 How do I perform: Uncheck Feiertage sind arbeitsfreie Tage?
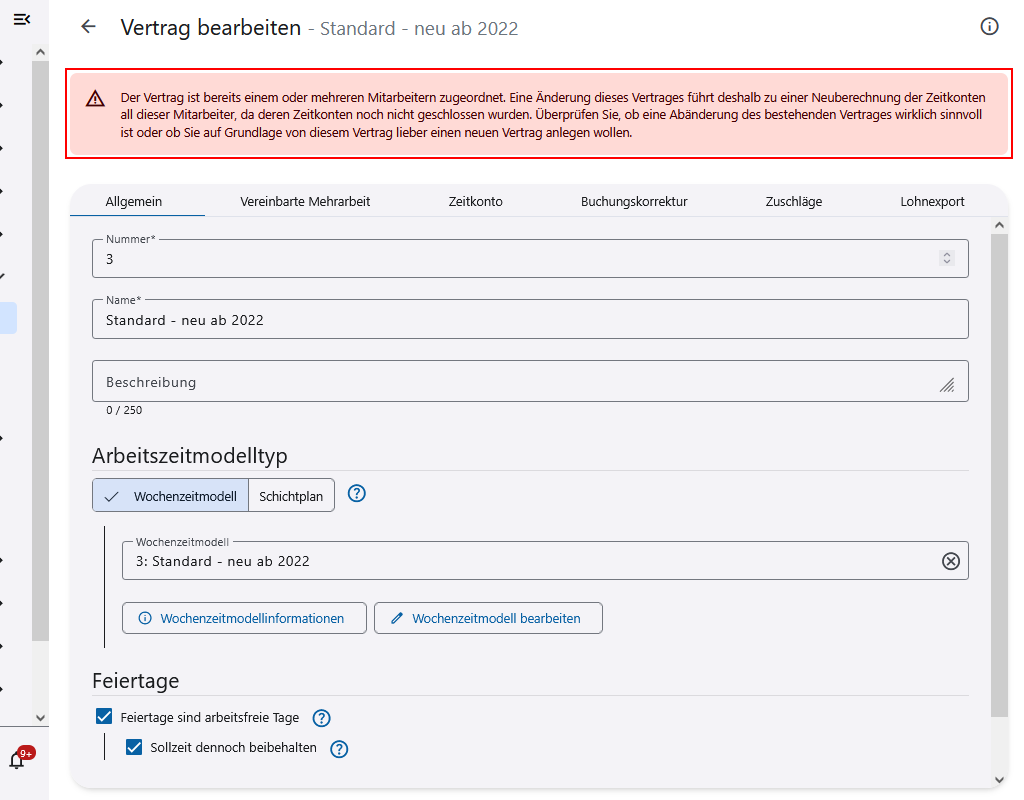pos(103,717)
